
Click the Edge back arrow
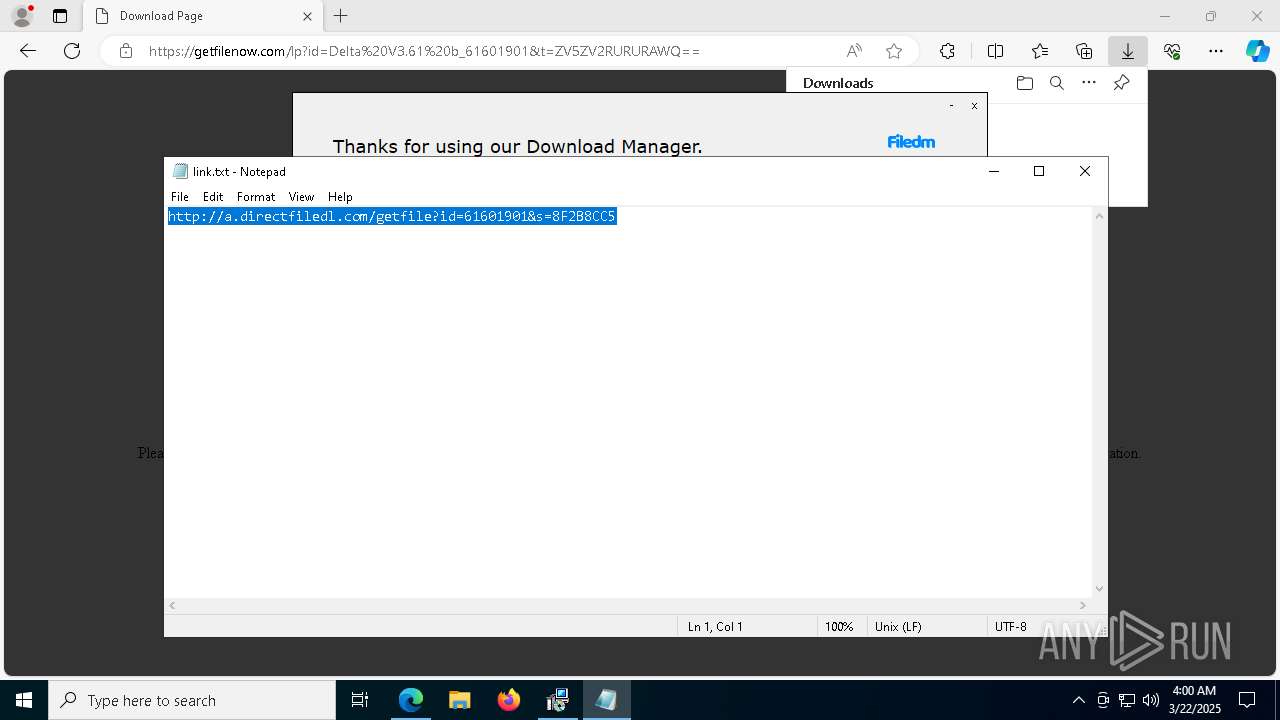28,51
